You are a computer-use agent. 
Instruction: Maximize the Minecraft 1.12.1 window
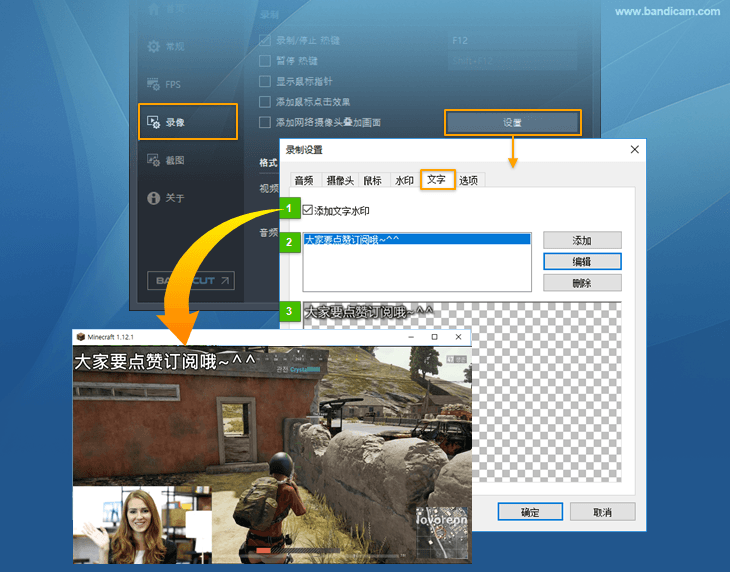(434, 337)
